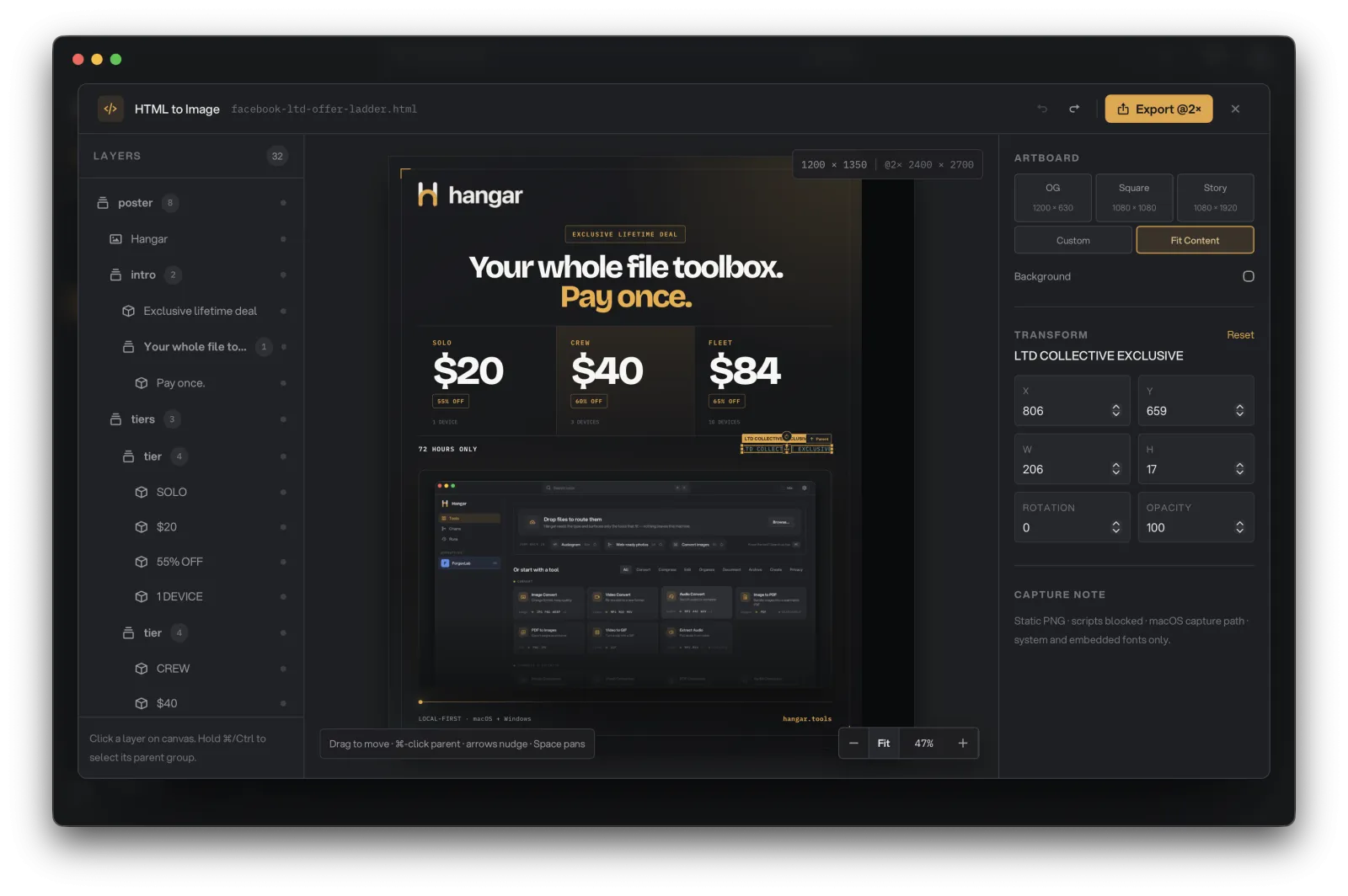Toggle visibility dot of poster layer
Viewport: 1348px width, 896px height.
pyautogui.click(x=283, y=203)
